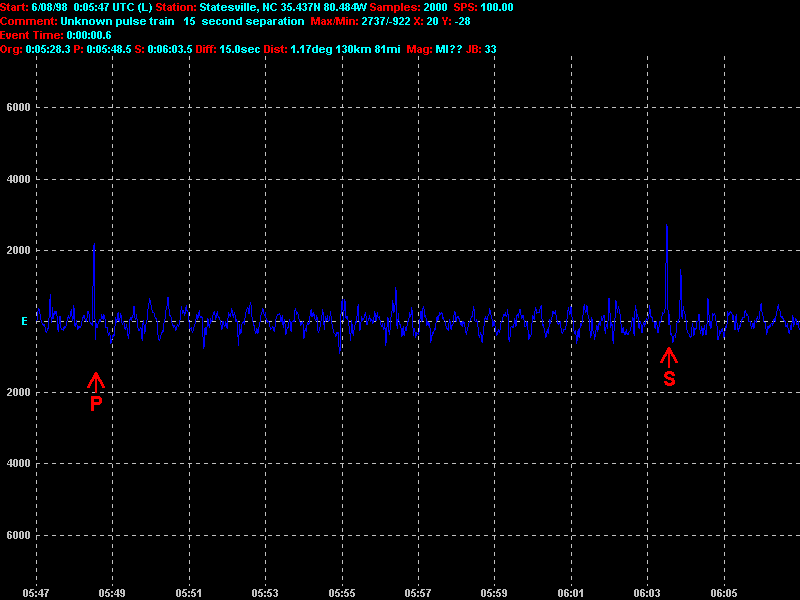Select the 05:51 tick on the time axis

[188, 592]
